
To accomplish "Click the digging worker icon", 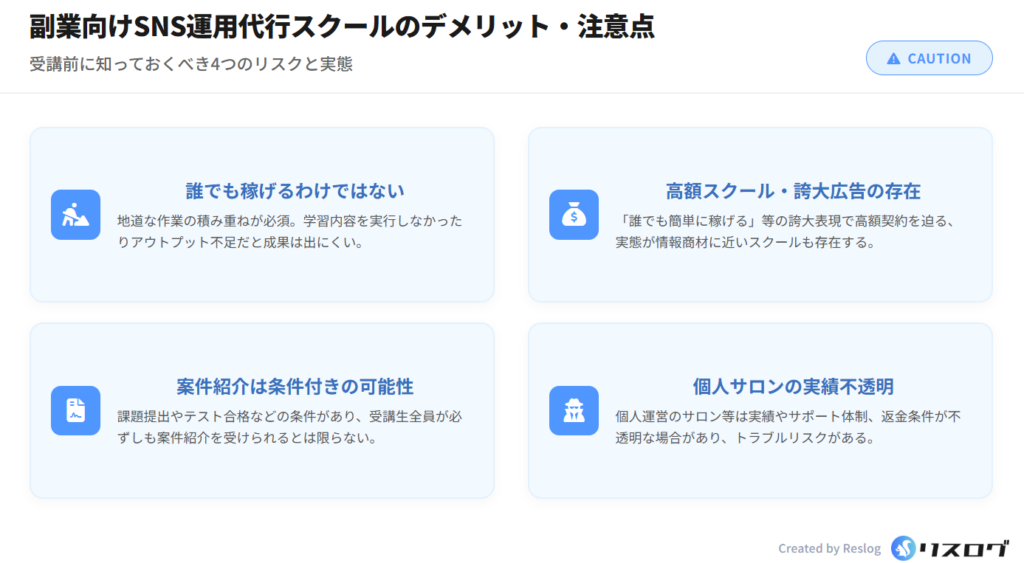I will pos(76,214).
